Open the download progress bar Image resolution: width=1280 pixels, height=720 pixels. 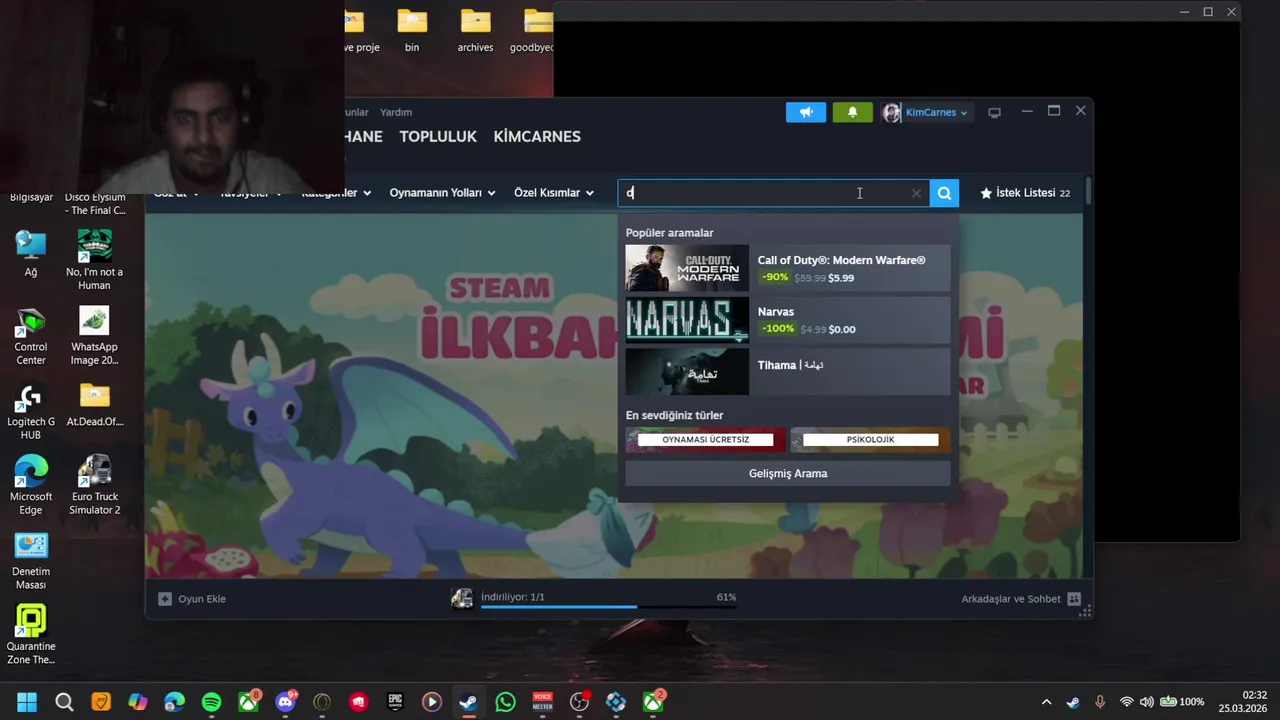608,606
